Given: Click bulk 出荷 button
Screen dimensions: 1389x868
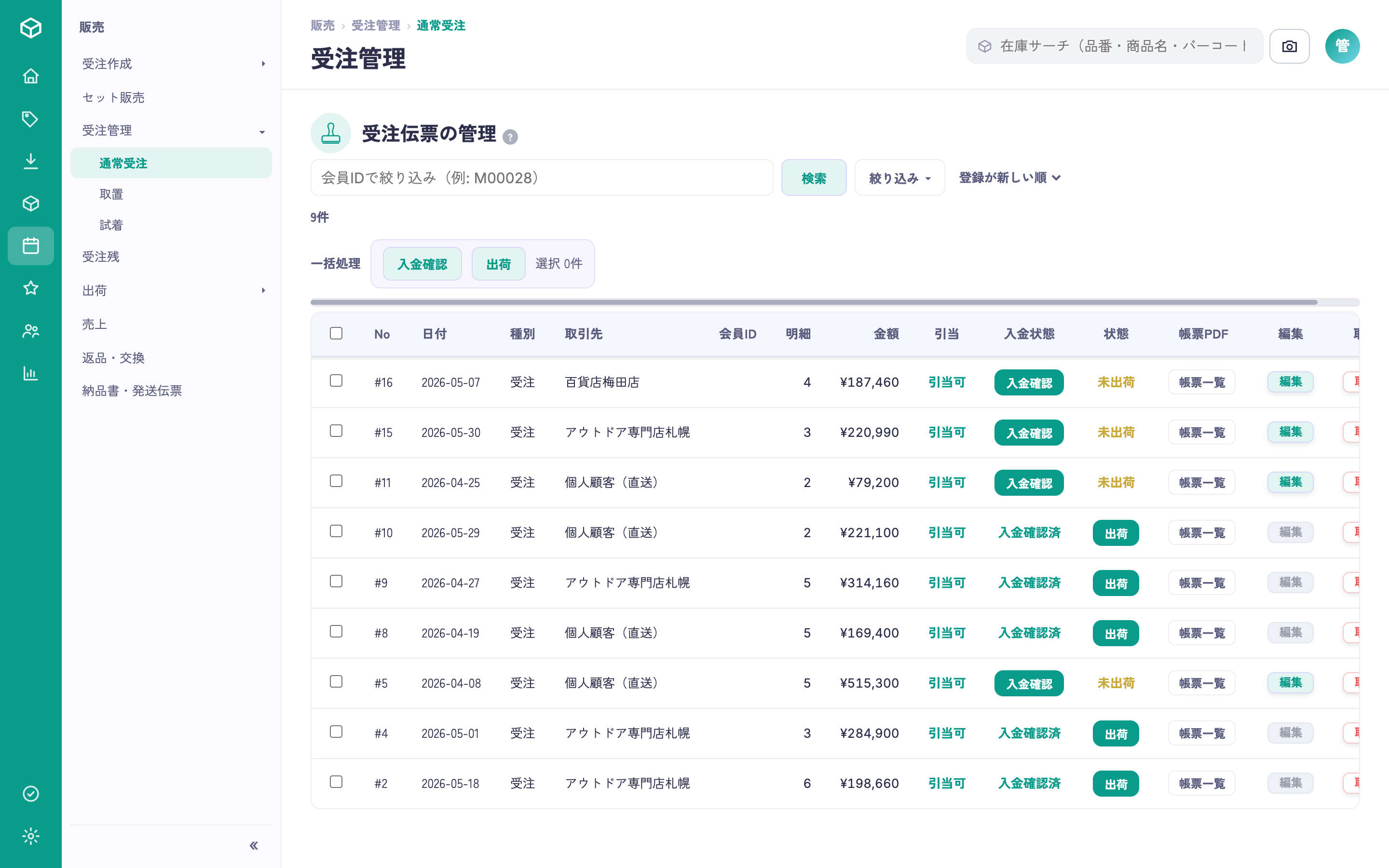Looking at the screenshot, I should point(498,264).
